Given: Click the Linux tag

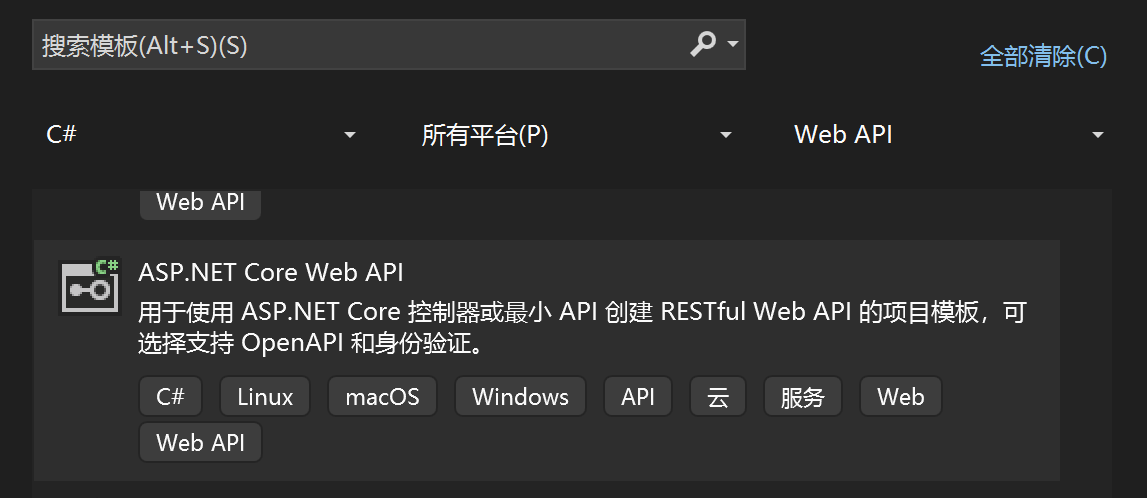Looking at the screenshot, I should tap(265, 396).
